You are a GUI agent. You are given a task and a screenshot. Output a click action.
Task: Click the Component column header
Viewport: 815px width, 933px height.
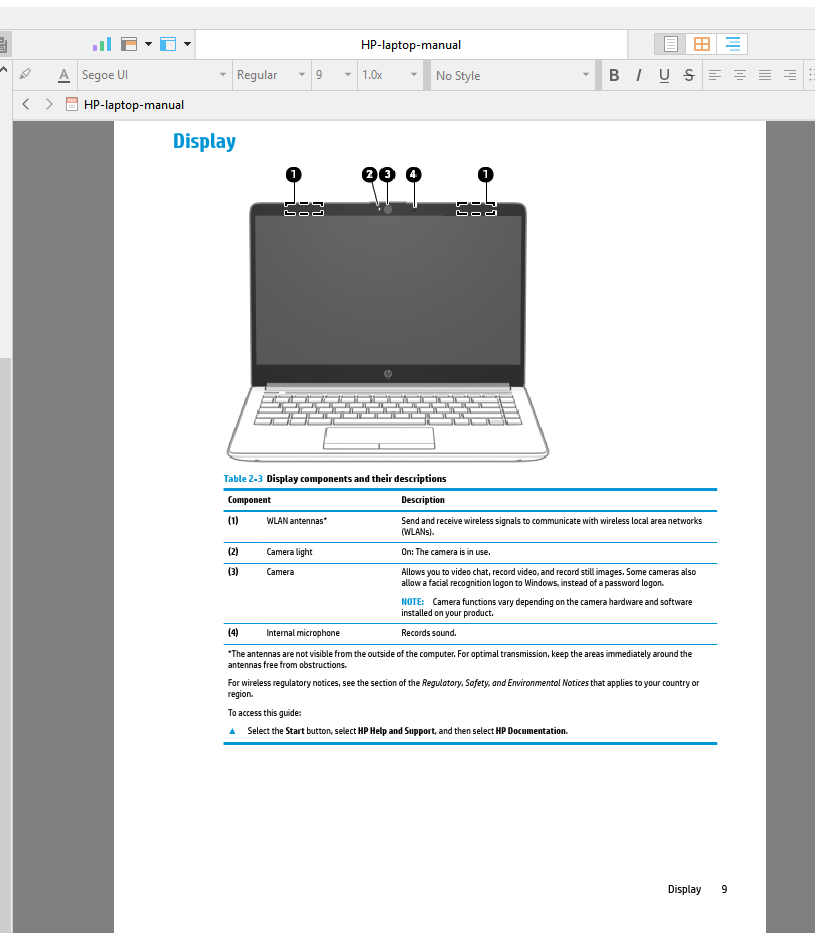(249, 500)
